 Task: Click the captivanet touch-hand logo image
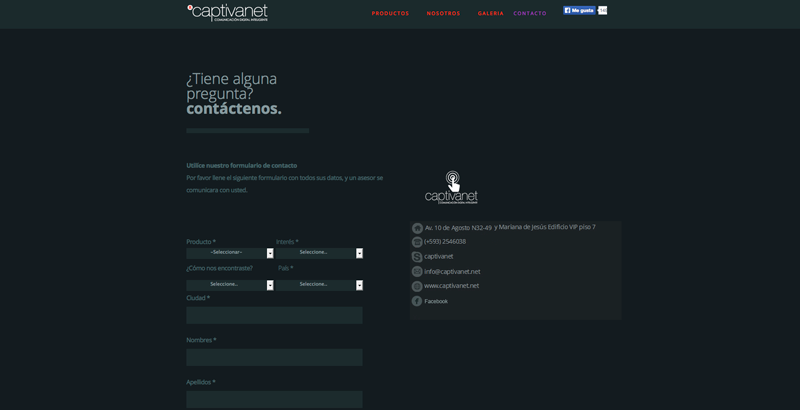coord(451,187)
